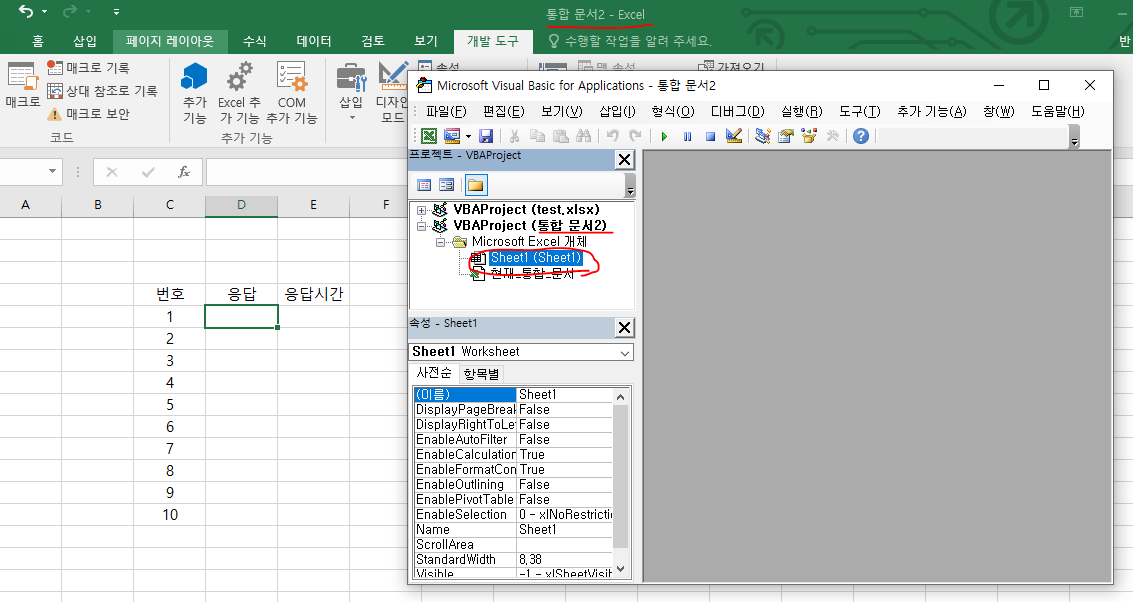Click the Find binoculars icon
This screenshot has height=602, width=1133.
pyautogui.click(x=584, y=136)
